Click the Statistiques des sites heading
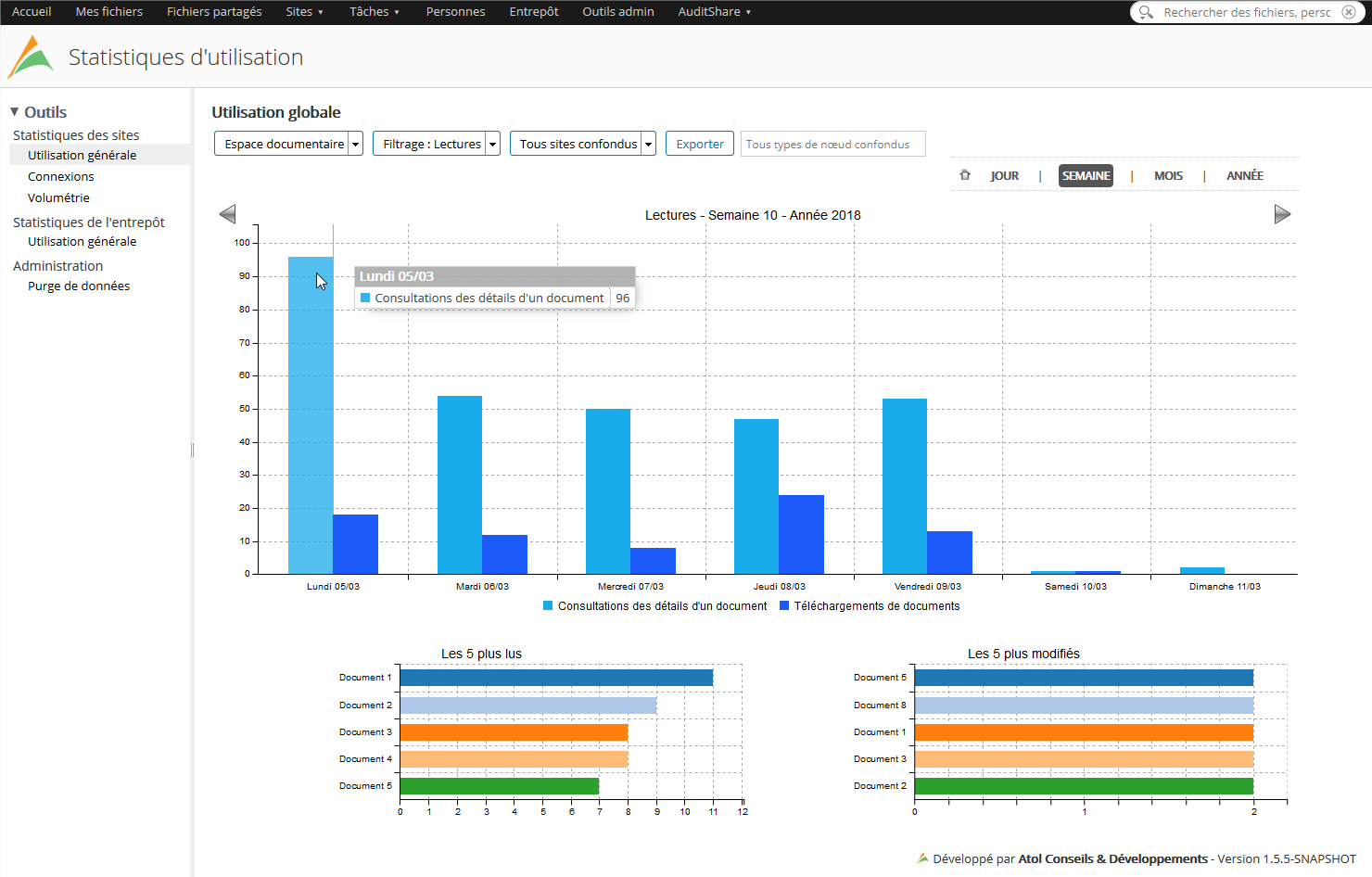Image resolution: width=1372 pixels, height=877 pixels. (76, 135)
